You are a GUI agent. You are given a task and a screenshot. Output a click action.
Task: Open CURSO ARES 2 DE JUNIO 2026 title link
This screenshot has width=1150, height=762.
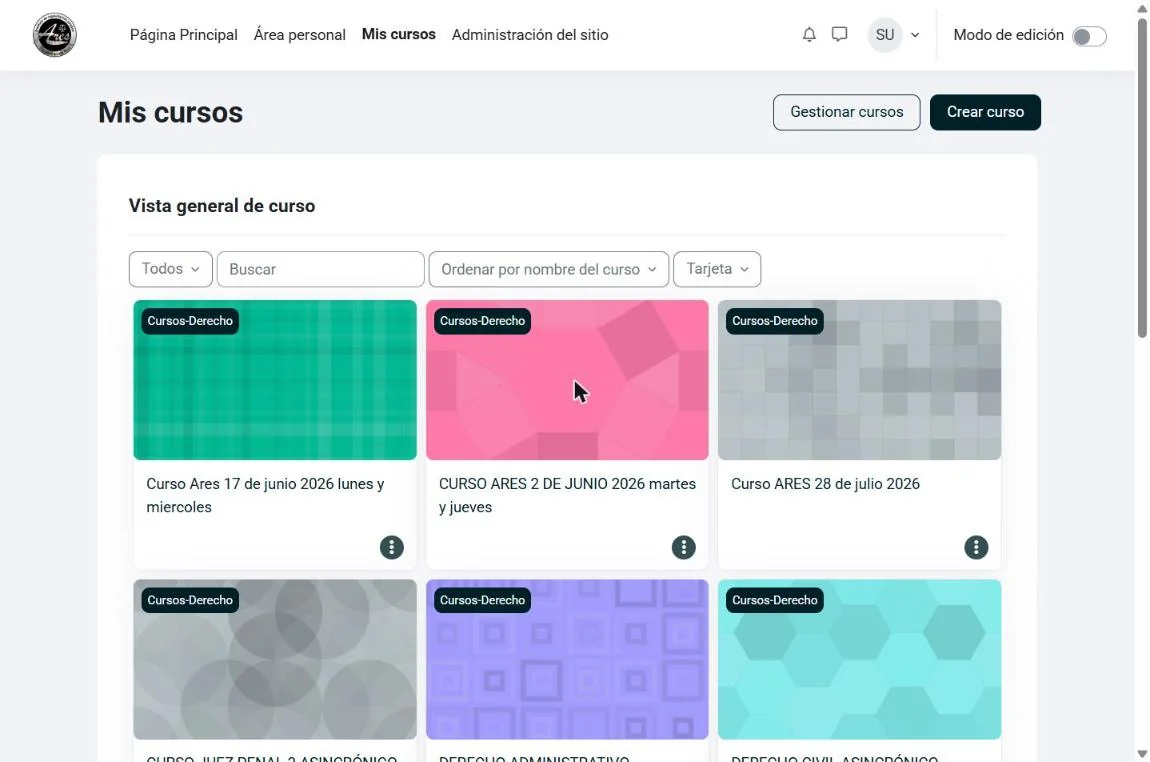pyautogui.click(x=567, y=495)
